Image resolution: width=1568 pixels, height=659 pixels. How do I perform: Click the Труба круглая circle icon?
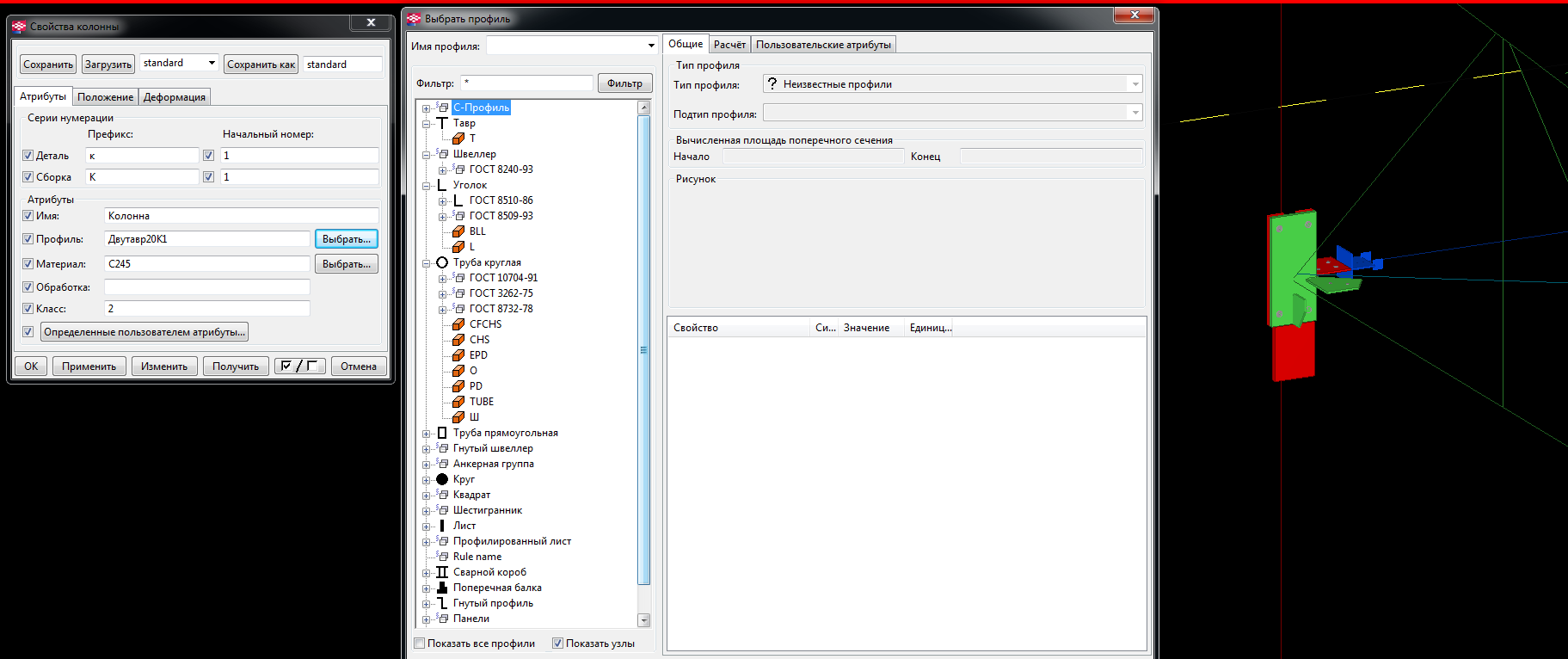click(442, 262)
